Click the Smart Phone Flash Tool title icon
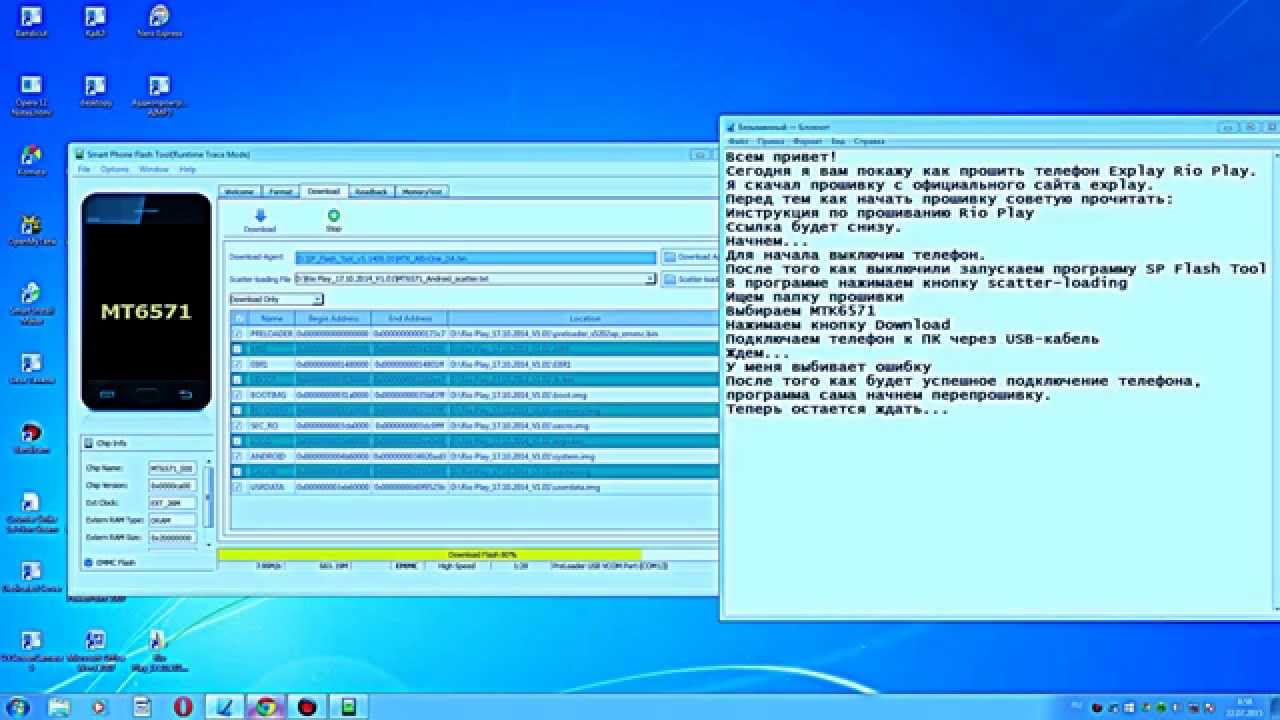The image size is (1280, 720). [x=79, y=154]
